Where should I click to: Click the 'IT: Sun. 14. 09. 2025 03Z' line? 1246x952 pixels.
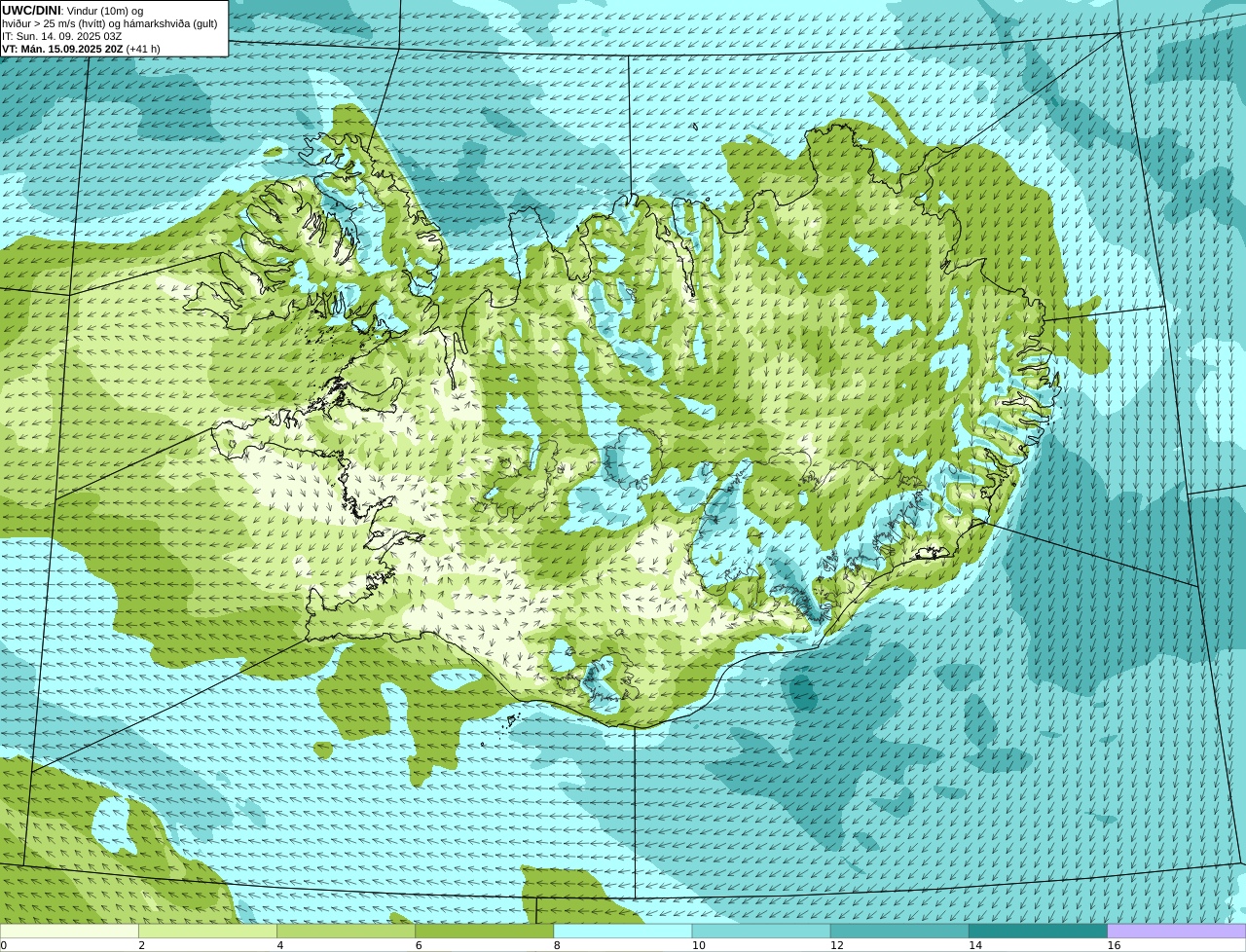pos(61,36)
